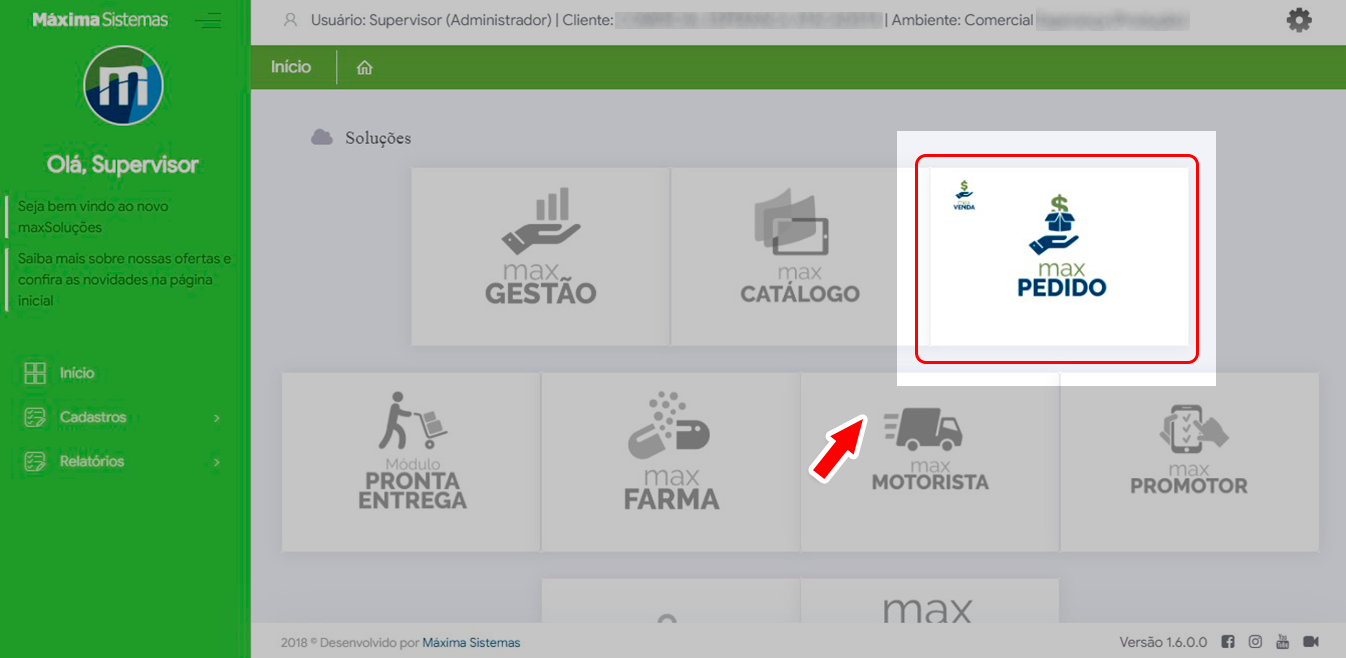Click the 'Seja bem vindo ao novo maxSoluções' message
Image resolution: width=1346 pixels, height=658 pixels.
(x=93, y=217)
